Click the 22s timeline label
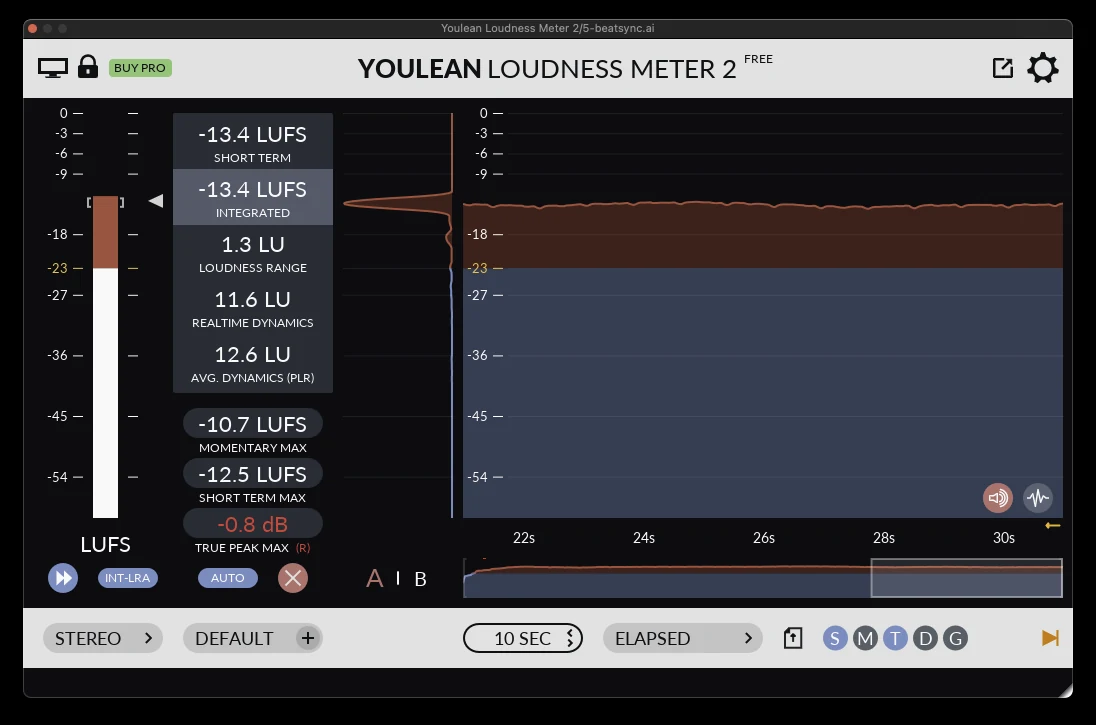The height and width of the screenshot is (725, 1096). point(524,538)
